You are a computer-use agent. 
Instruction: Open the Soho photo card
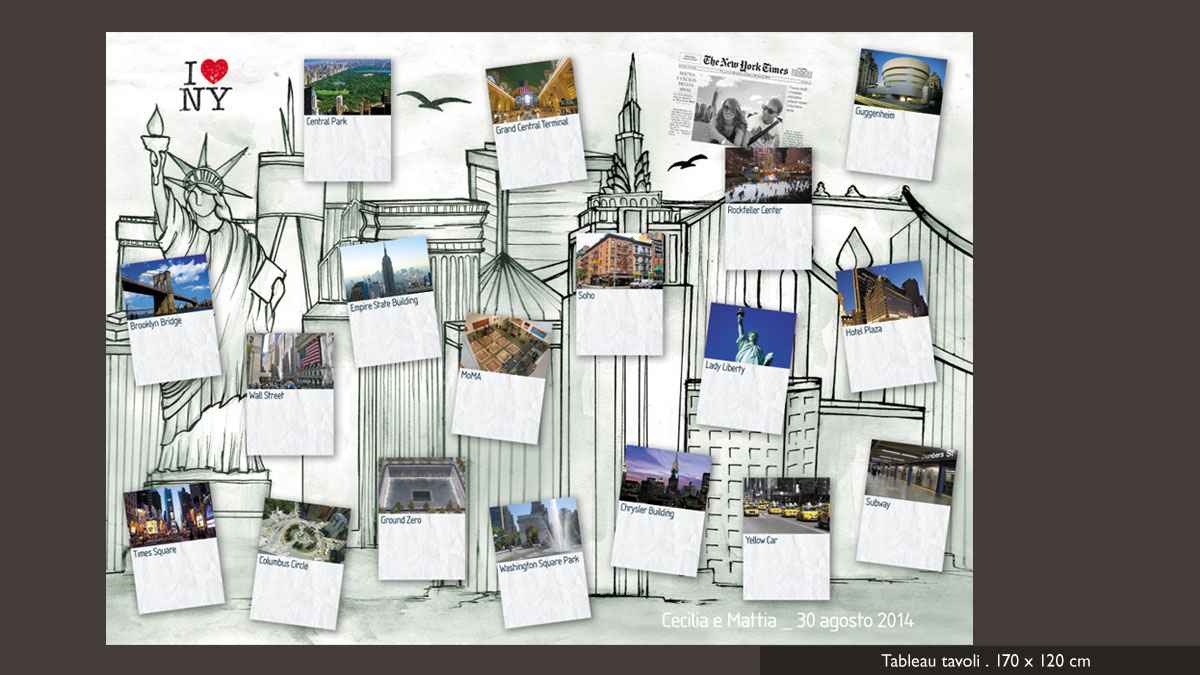[619, 294]
